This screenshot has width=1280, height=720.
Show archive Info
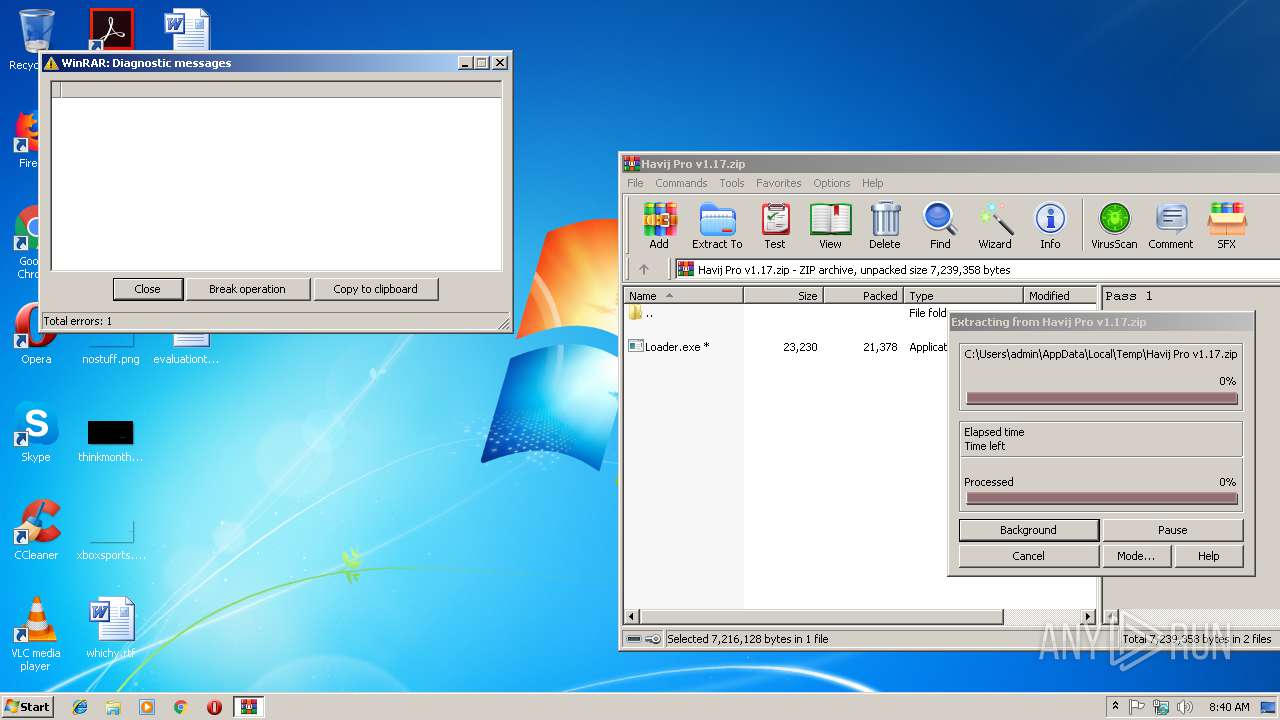[x=1050, y=226]
